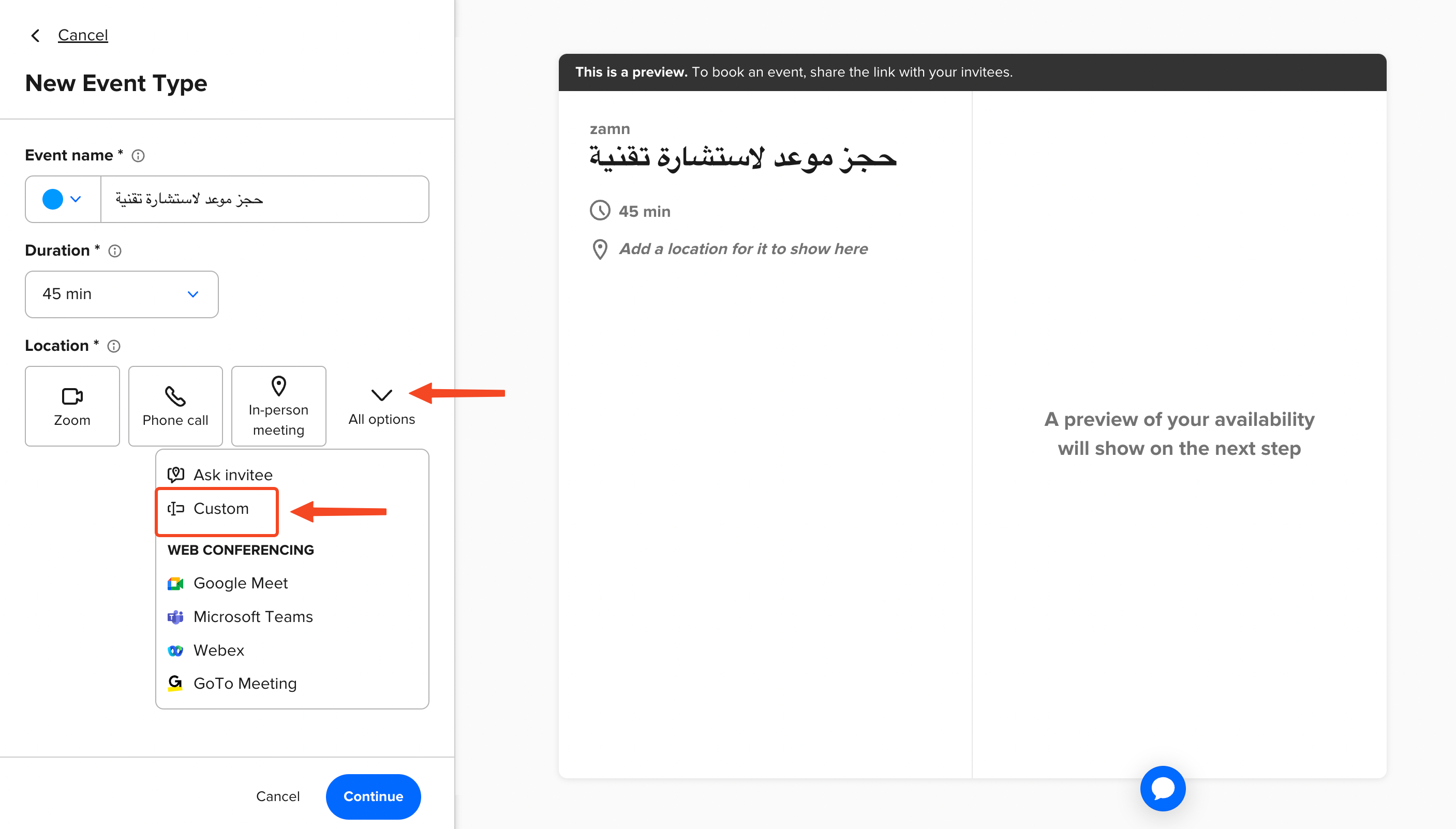Click the clock icon beside 45 min preview

pyautogui.click(x=600, y=210)
